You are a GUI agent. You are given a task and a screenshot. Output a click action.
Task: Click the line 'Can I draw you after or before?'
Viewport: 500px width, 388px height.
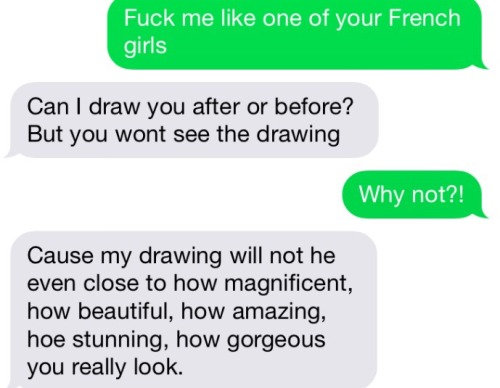[190, 107]
